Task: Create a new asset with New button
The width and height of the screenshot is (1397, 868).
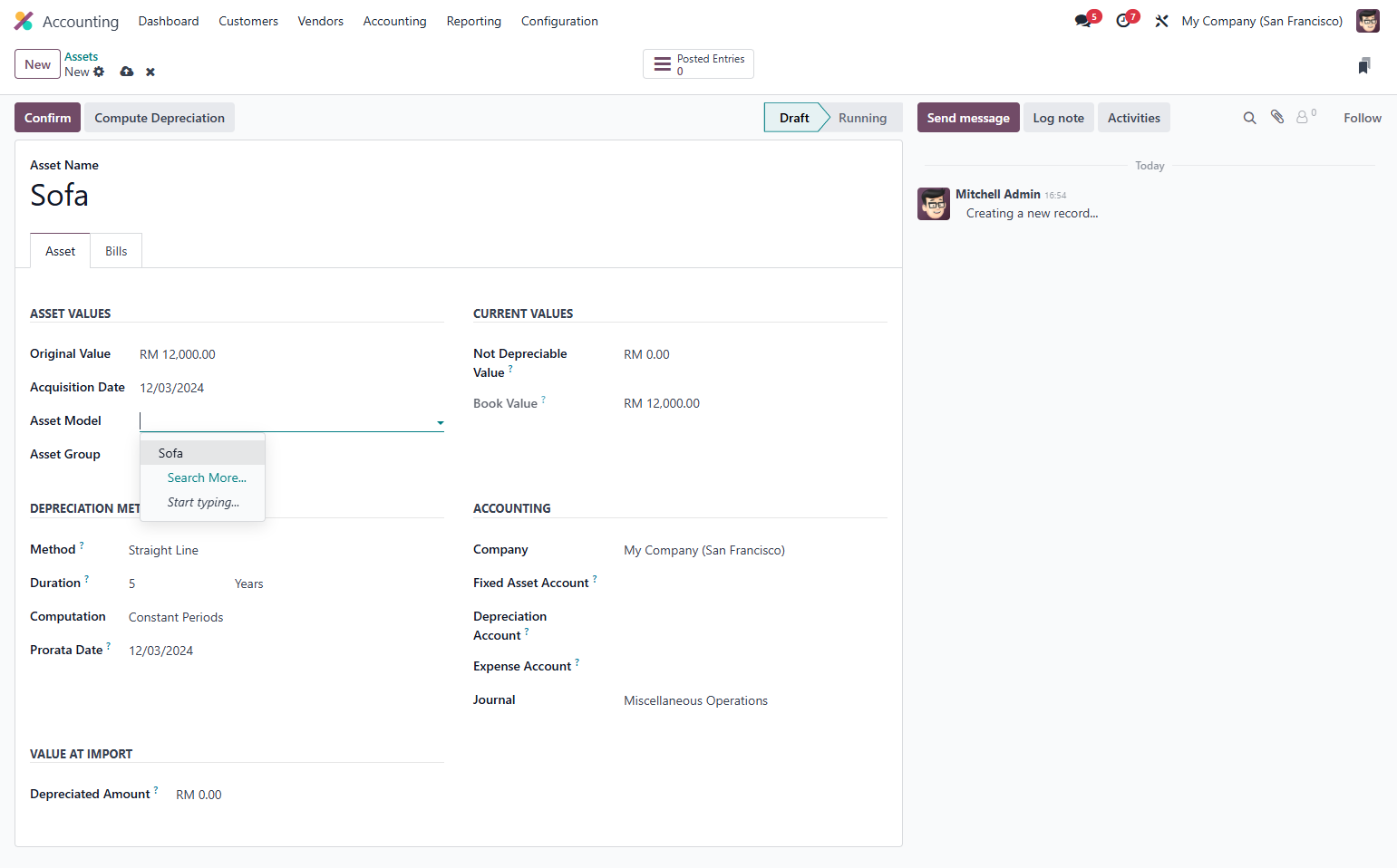Action: tap(38, 64)
